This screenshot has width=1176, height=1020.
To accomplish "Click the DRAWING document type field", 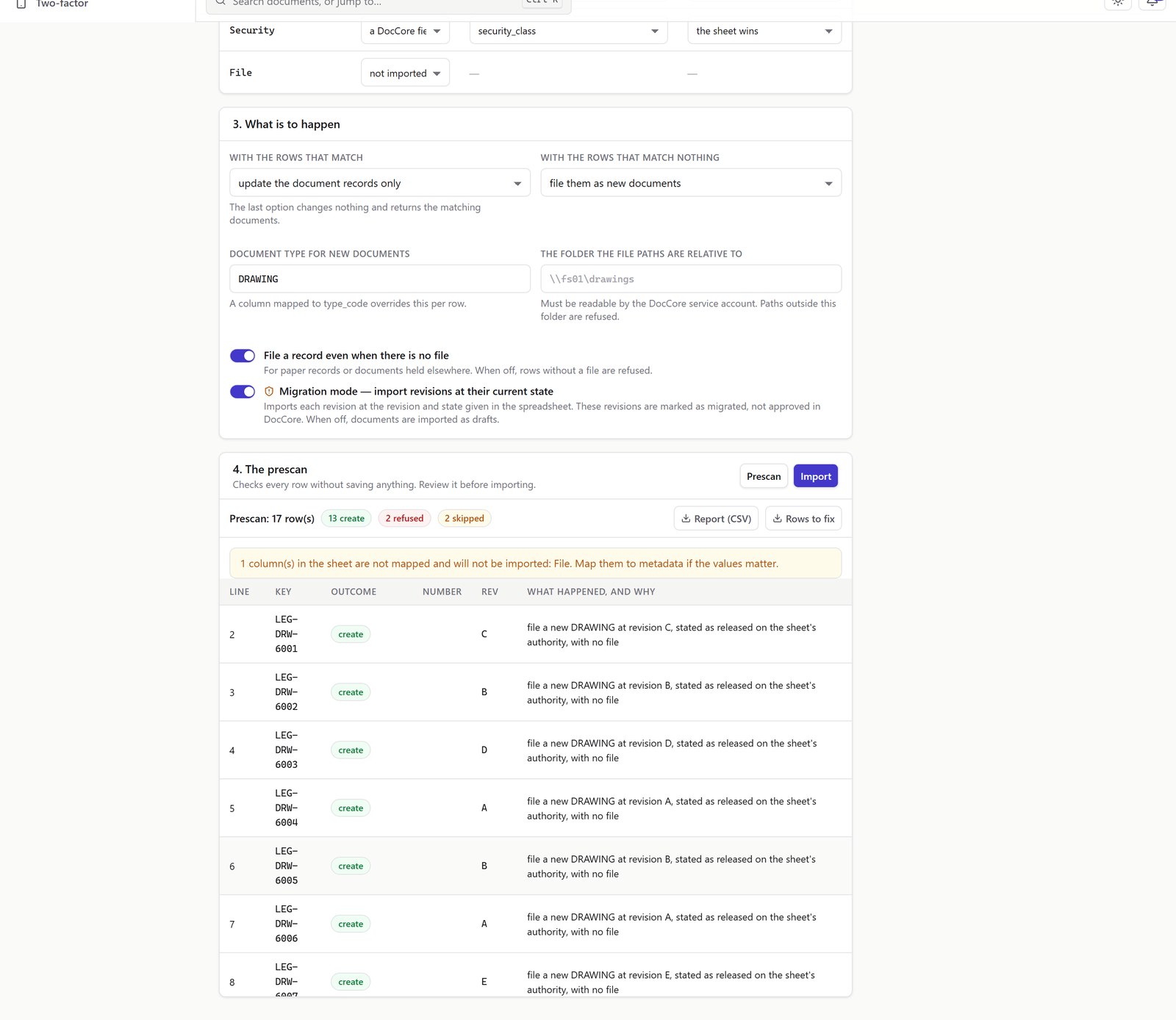I will click(380, 279).
